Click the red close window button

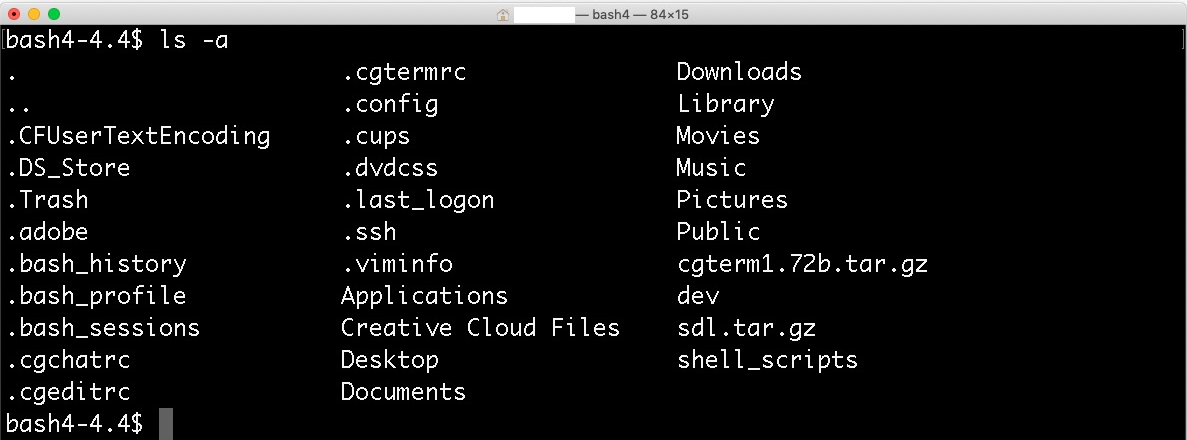[14, 14]
